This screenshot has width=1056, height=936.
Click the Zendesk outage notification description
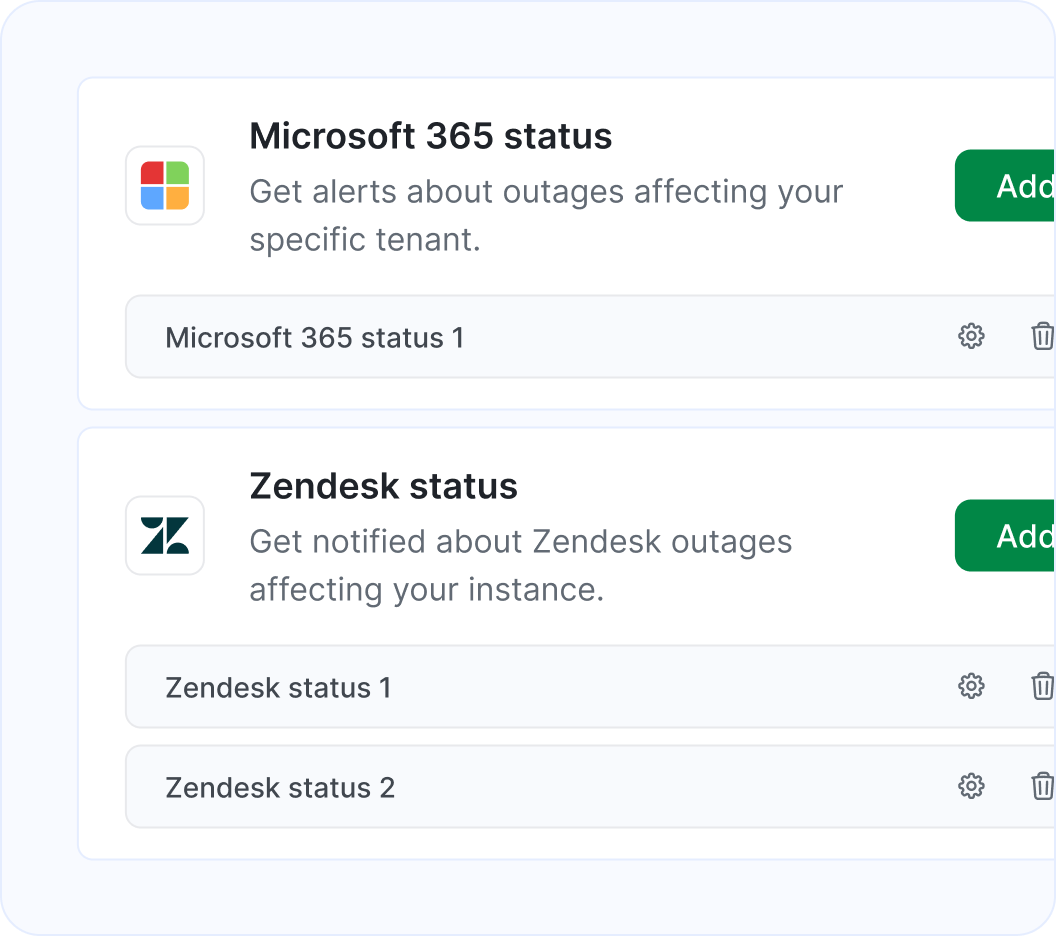pos(520,564)
